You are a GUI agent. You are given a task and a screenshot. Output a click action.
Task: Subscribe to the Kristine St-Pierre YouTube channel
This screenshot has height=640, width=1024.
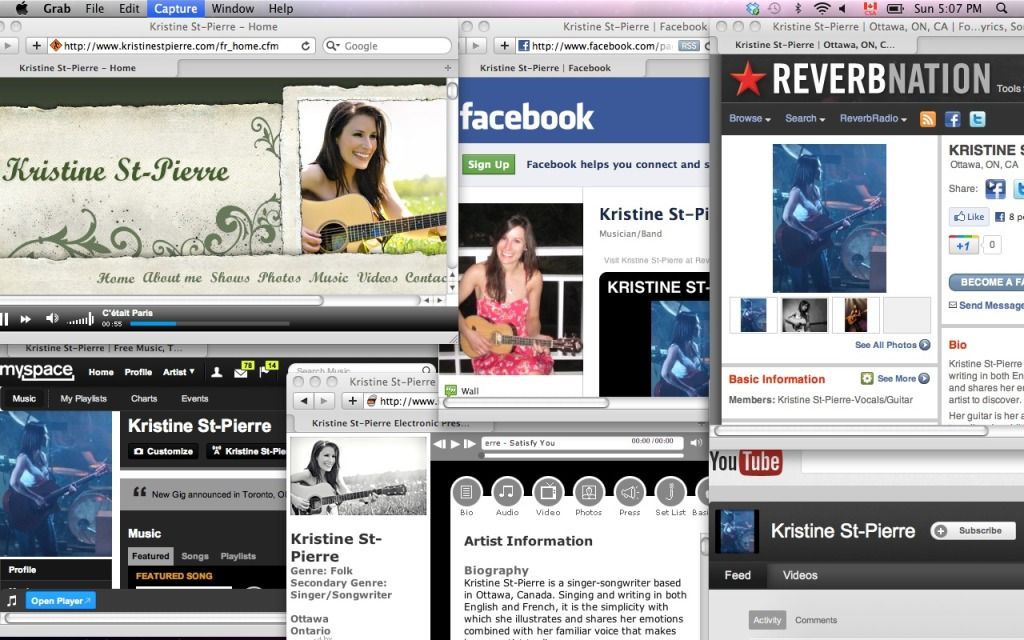(x=974, y=530)
